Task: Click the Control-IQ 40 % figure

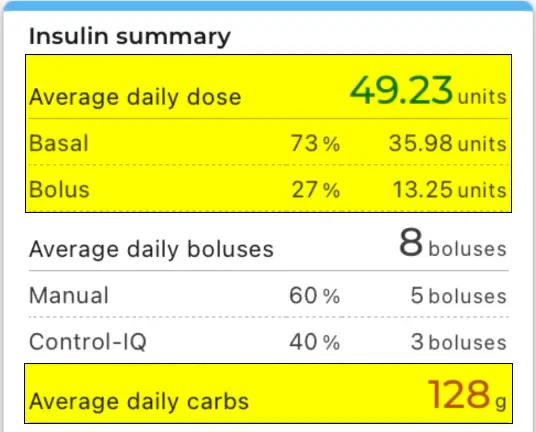Action: [314, 342]
